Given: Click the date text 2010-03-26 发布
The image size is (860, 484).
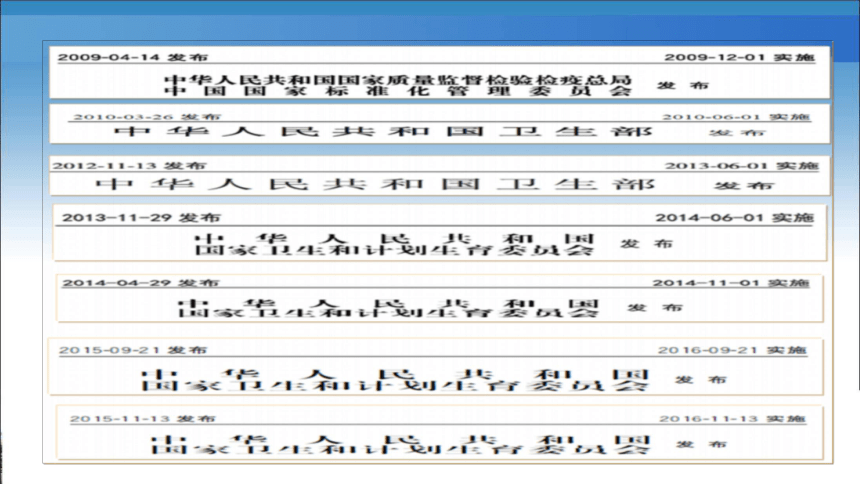Looking at the screenshot, I should pos(147,117).
